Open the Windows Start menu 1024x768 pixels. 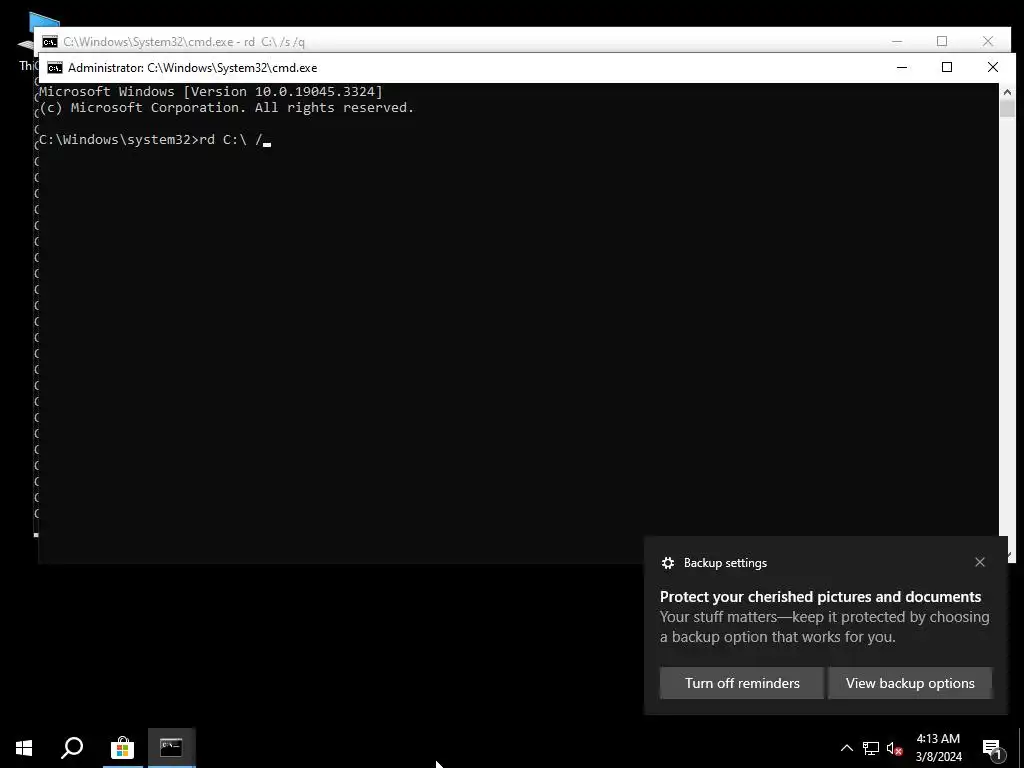pyautogui.click(x=24, y=748)
